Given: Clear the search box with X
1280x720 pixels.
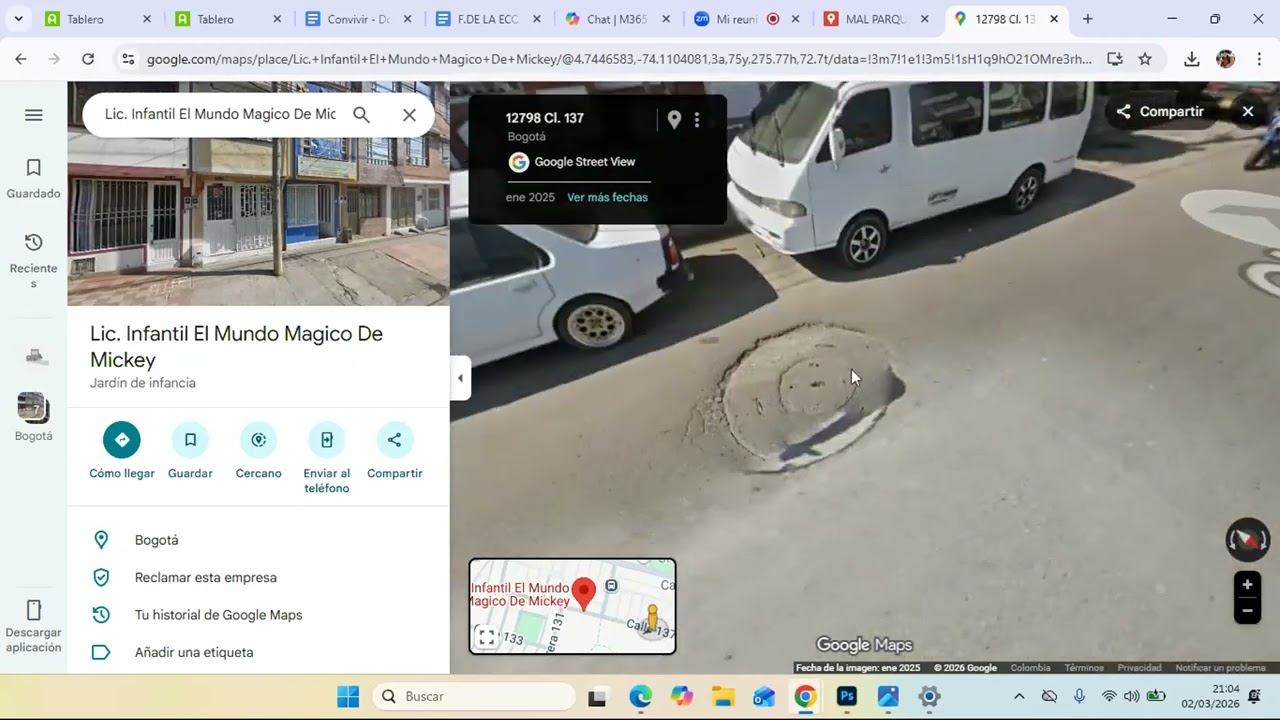Looking at the screenshot, I should tap(409, 115).
